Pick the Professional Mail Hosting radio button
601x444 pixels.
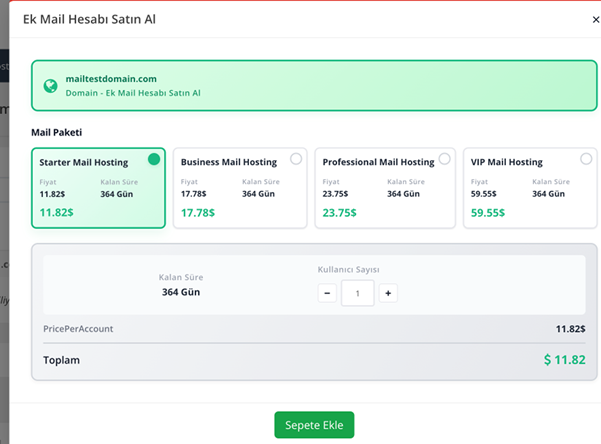[x=444, y=159]
